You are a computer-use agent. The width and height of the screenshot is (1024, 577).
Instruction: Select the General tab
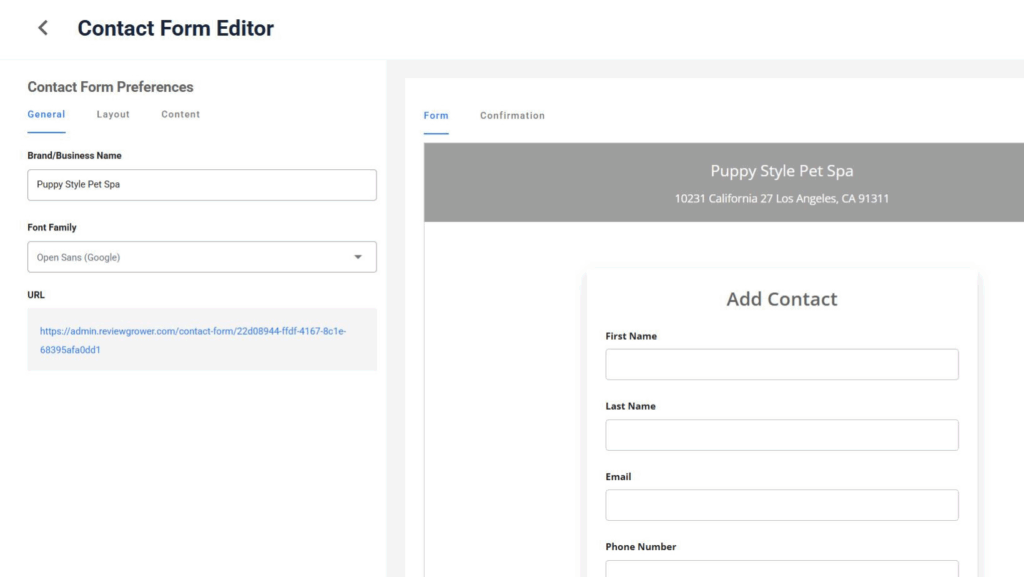coord(46,114)
